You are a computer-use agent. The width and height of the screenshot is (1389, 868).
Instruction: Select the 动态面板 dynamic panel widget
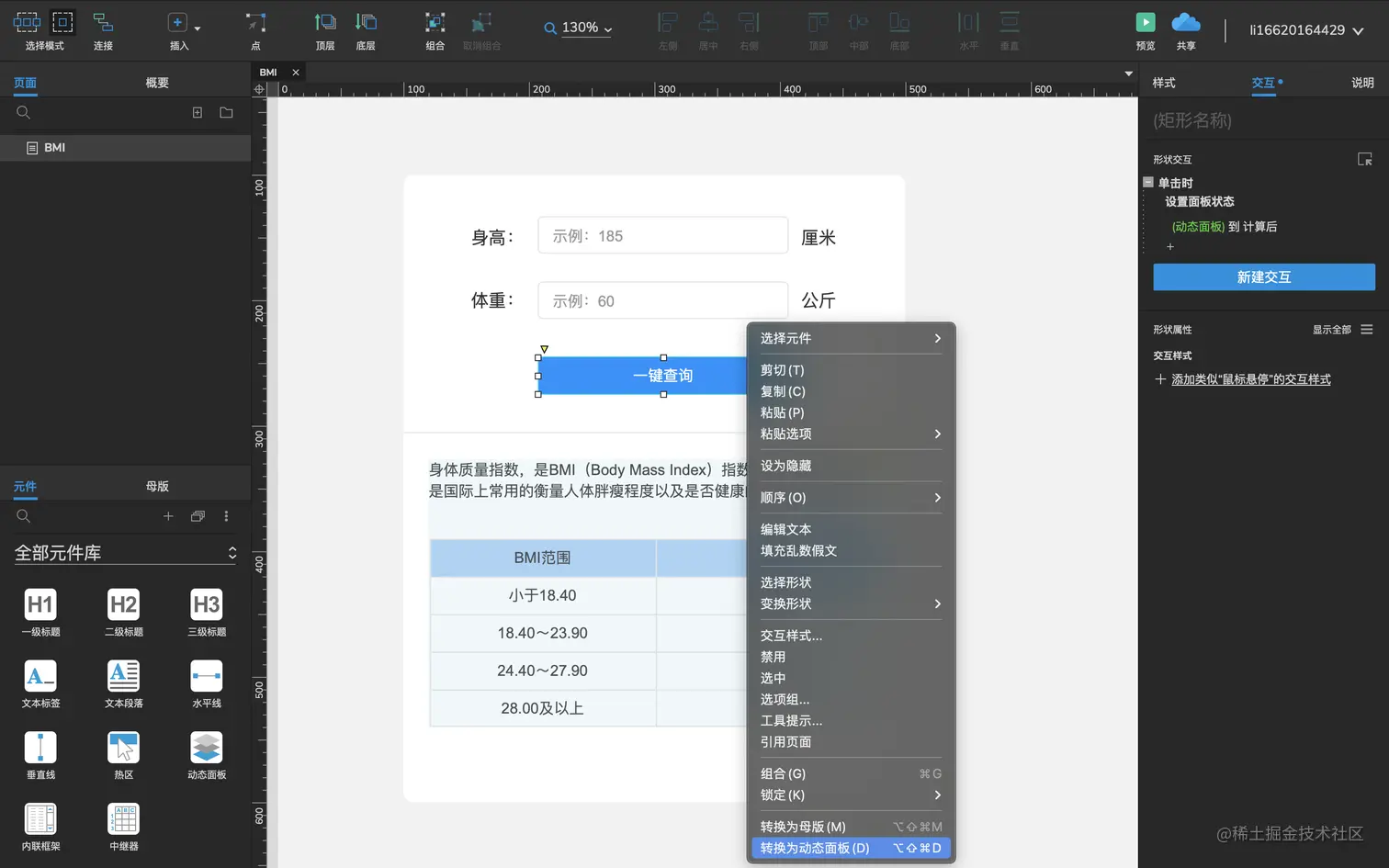coord(207,756)
